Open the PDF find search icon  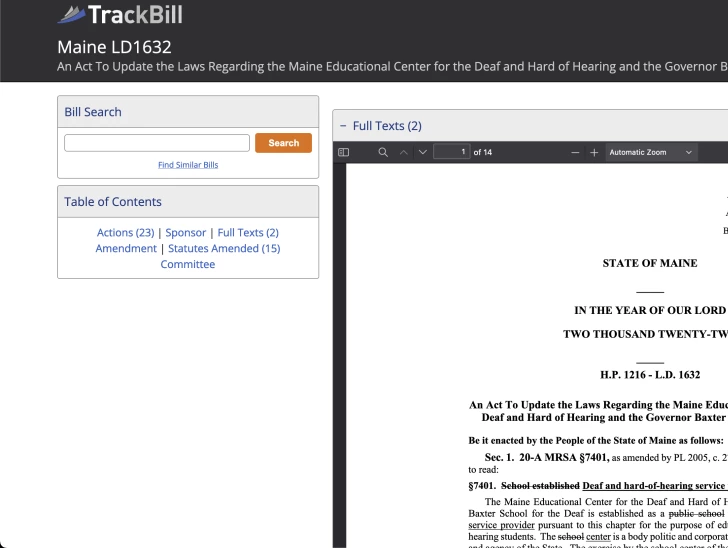tap(383, 152)
